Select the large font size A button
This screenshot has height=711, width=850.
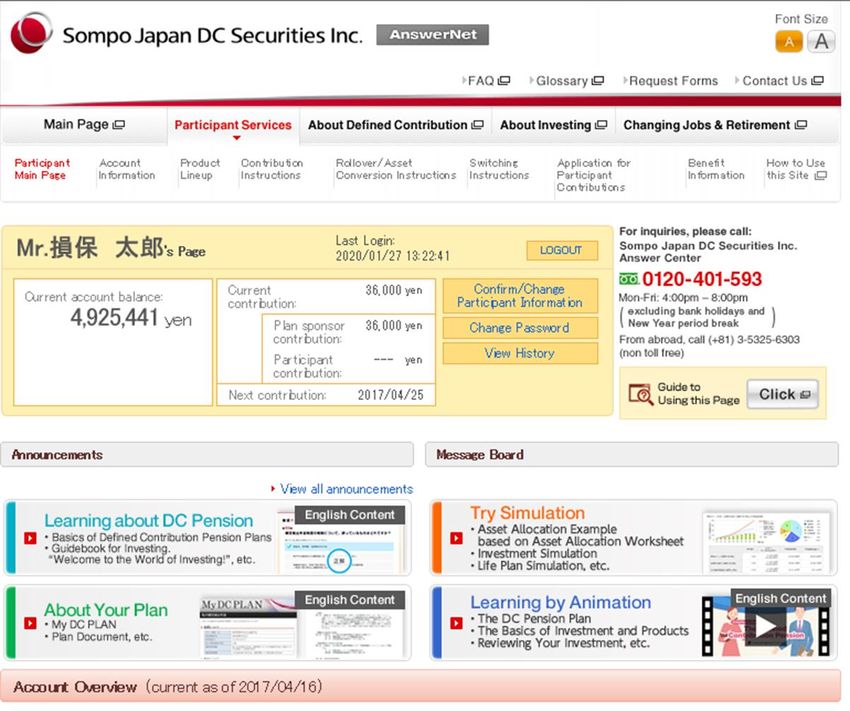point(821,42)
